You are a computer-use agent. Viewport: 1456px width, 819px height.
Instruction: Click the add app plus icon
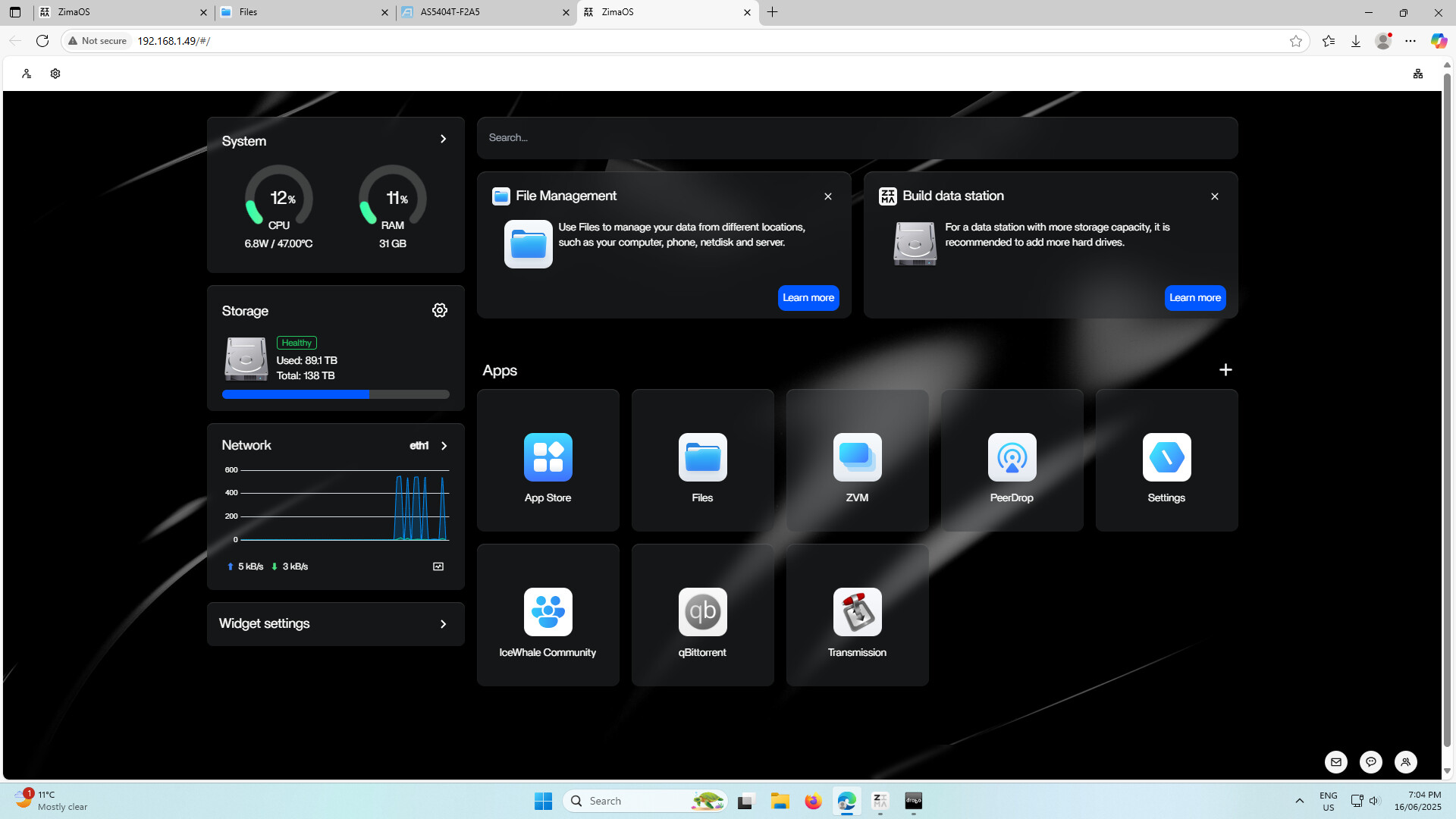tap(1225, 369)
